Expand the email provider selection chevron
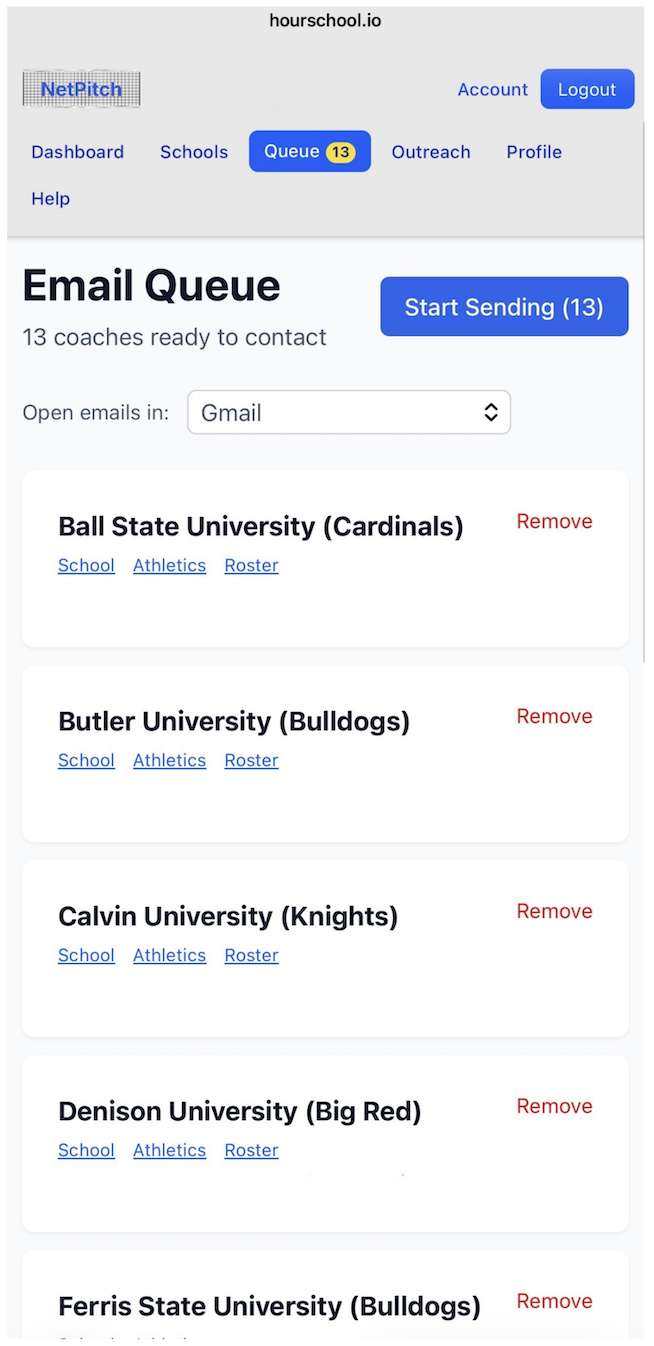This screenshot has width=654, height=1346. point(490,412)
